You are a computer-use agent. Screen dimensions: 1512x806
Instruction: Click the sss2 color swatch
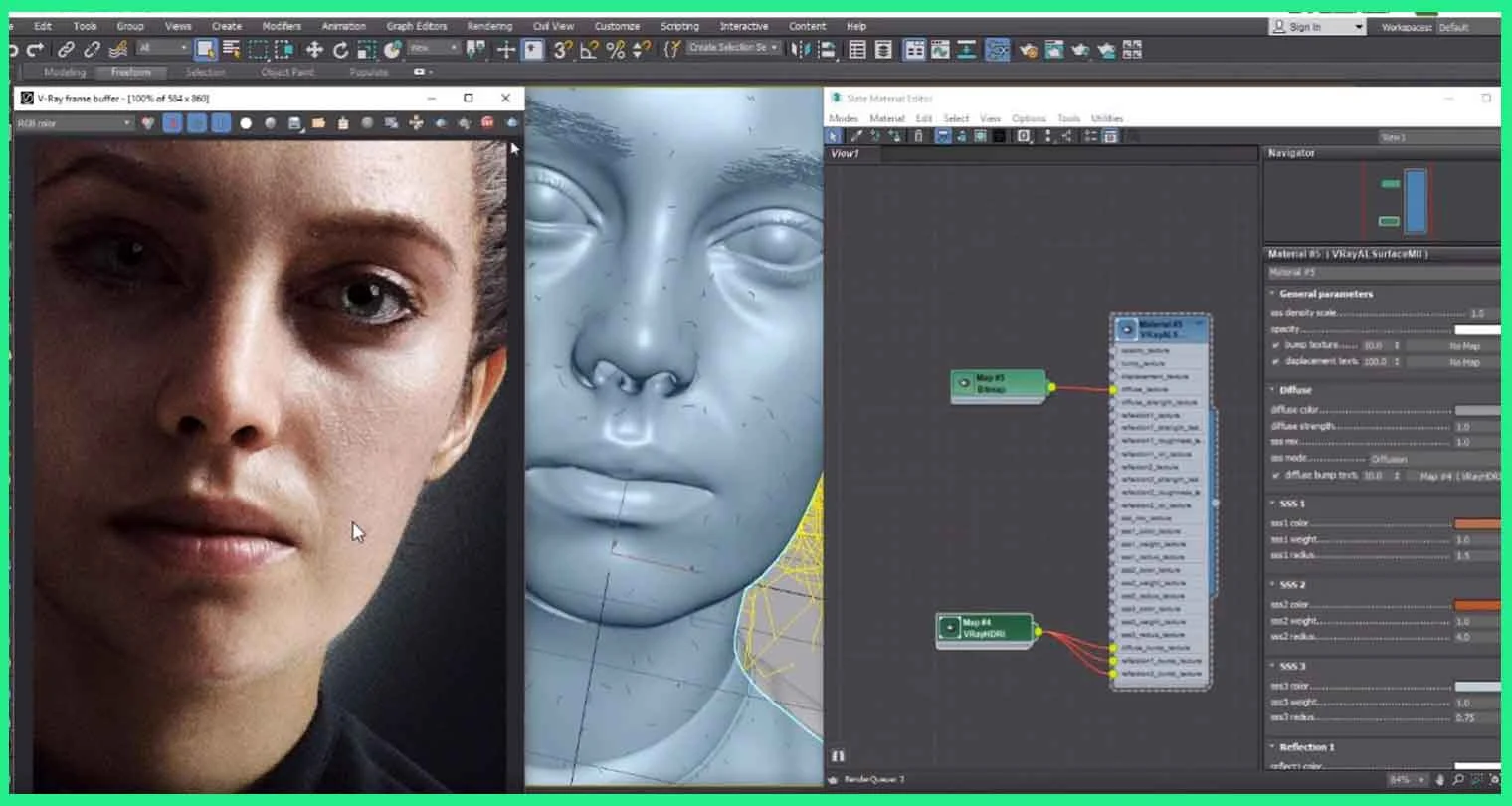(x=1477, y=605)
